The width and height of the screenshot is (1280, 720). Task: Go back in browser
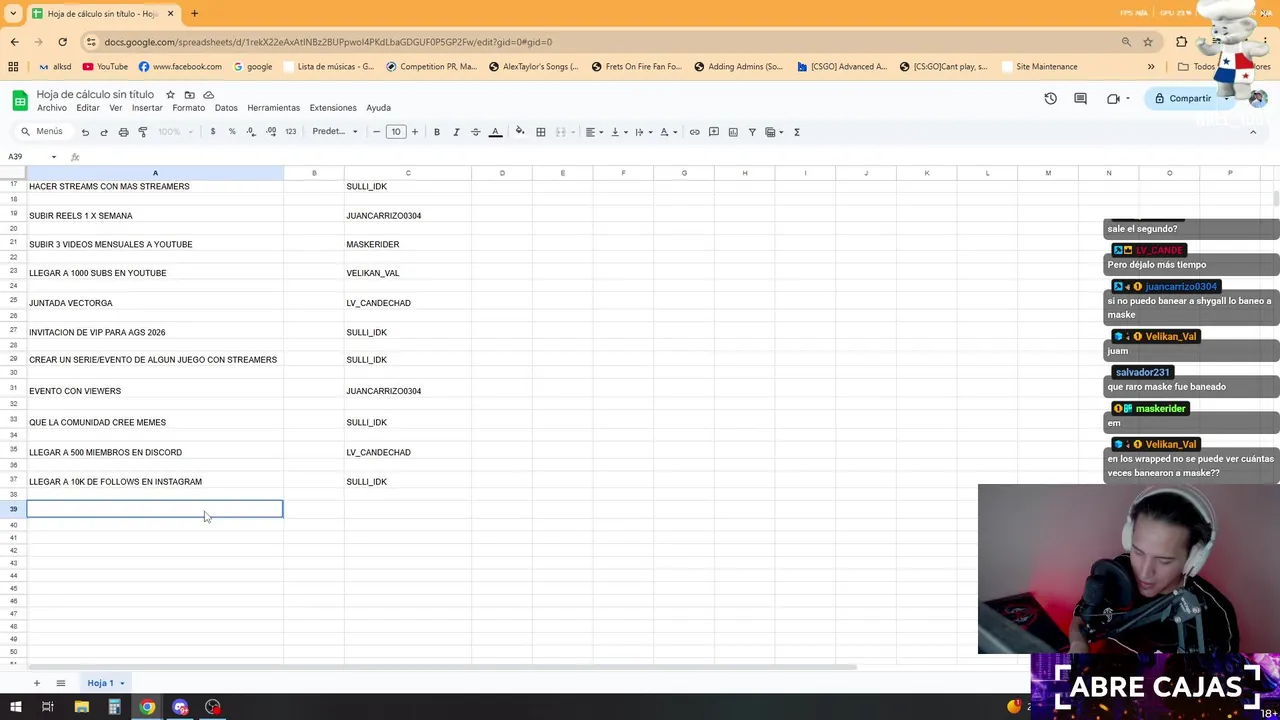14,42
